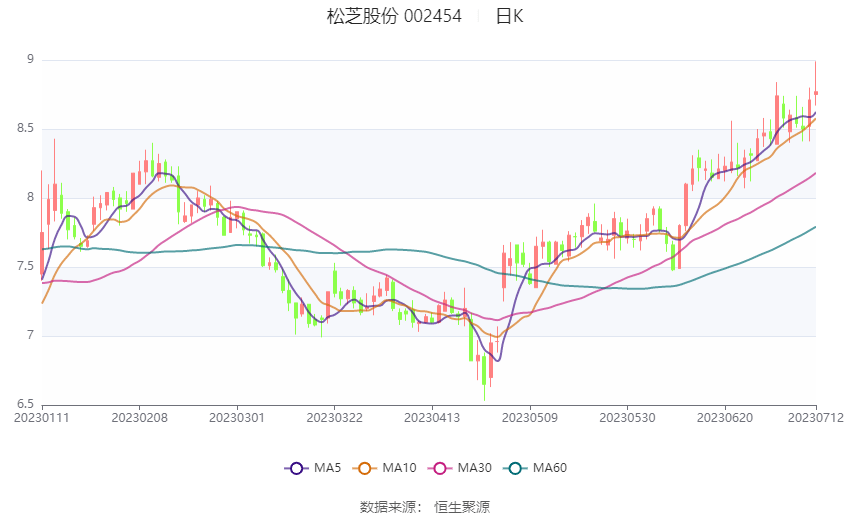The image size is (850, 517).
Task: Click the MA30 pink legend marker
Action: 437,468
